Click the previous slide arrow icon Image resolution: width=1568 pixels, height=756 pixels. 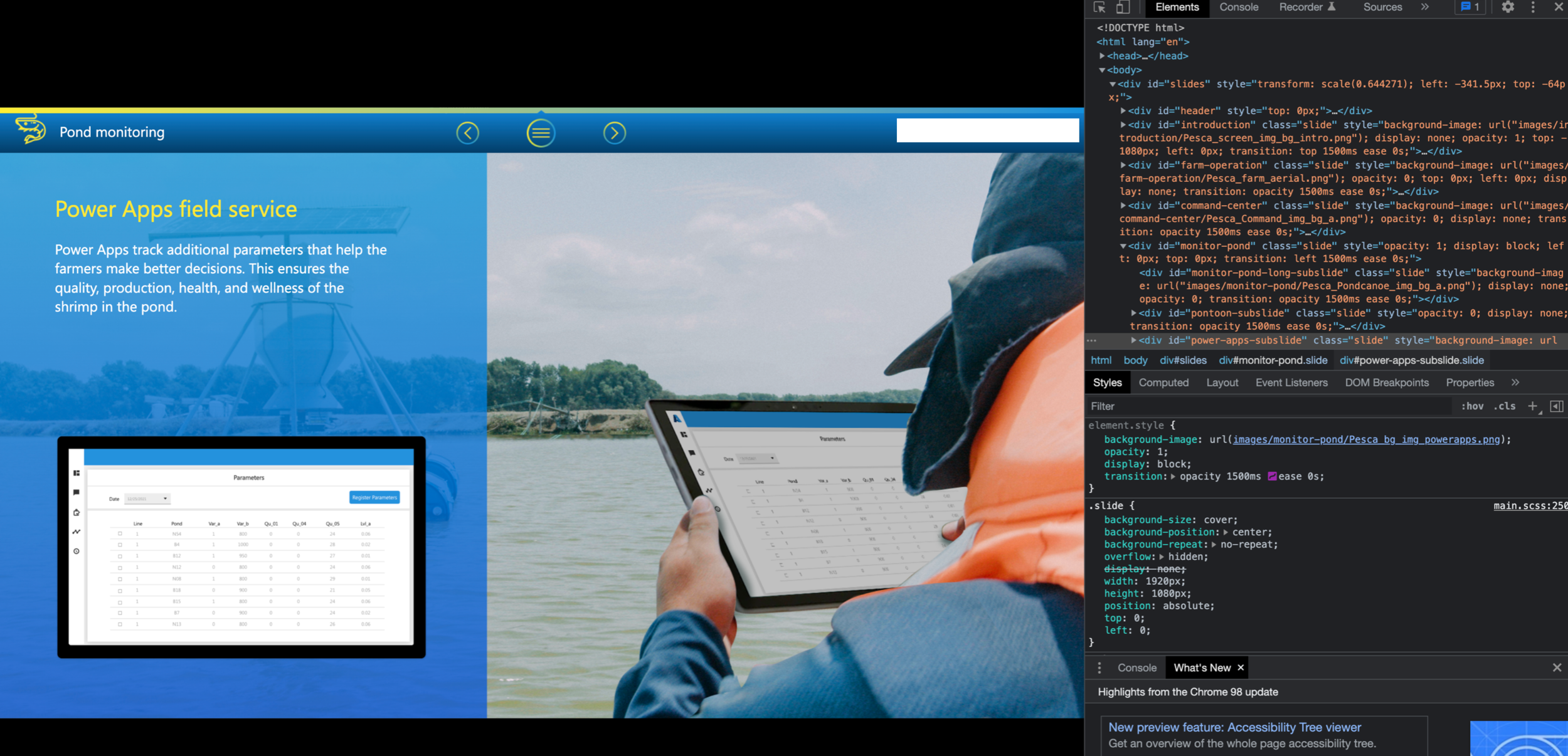(x=467, y=133)
